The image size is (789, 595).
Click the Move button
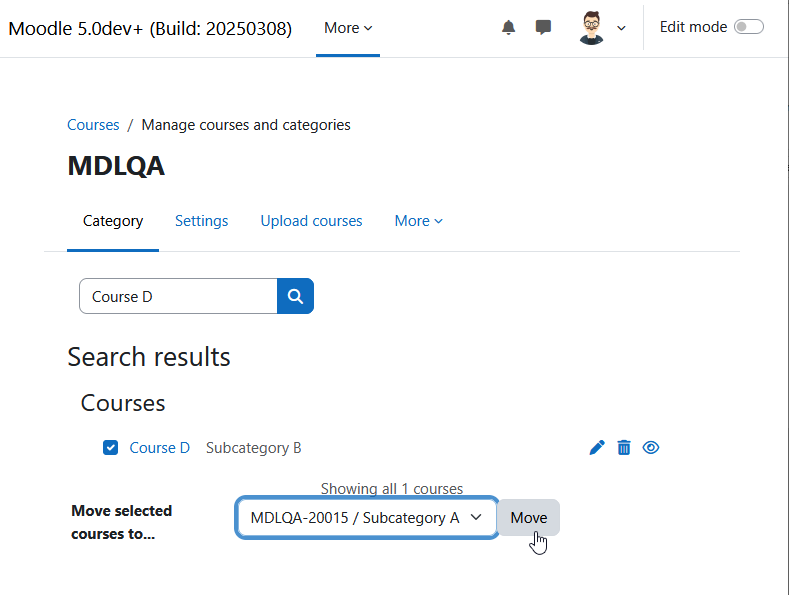coord(528,517)
